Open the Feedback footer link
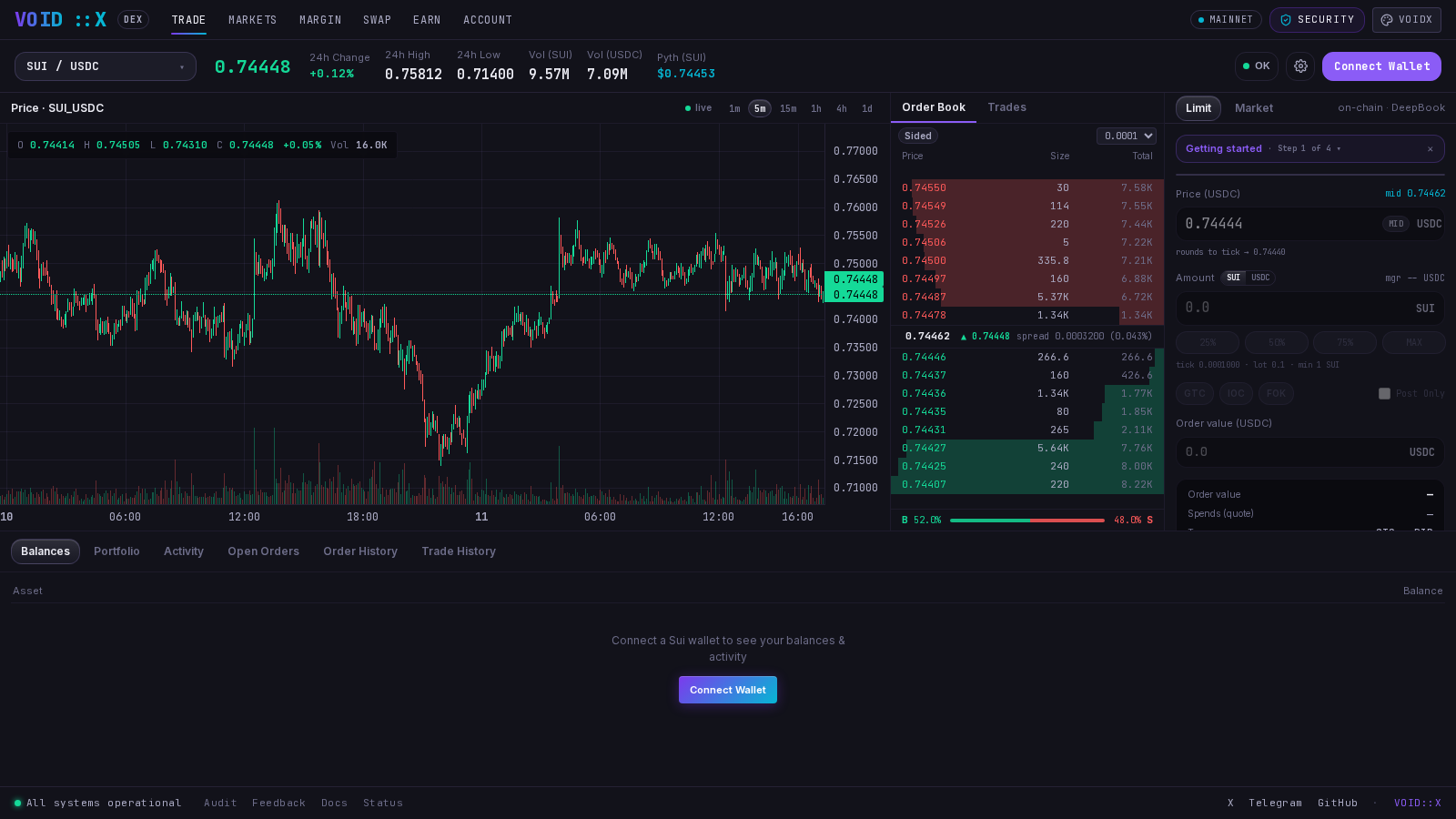The image size is (1456, 819). pyautogui.click(x=278, y=803)
